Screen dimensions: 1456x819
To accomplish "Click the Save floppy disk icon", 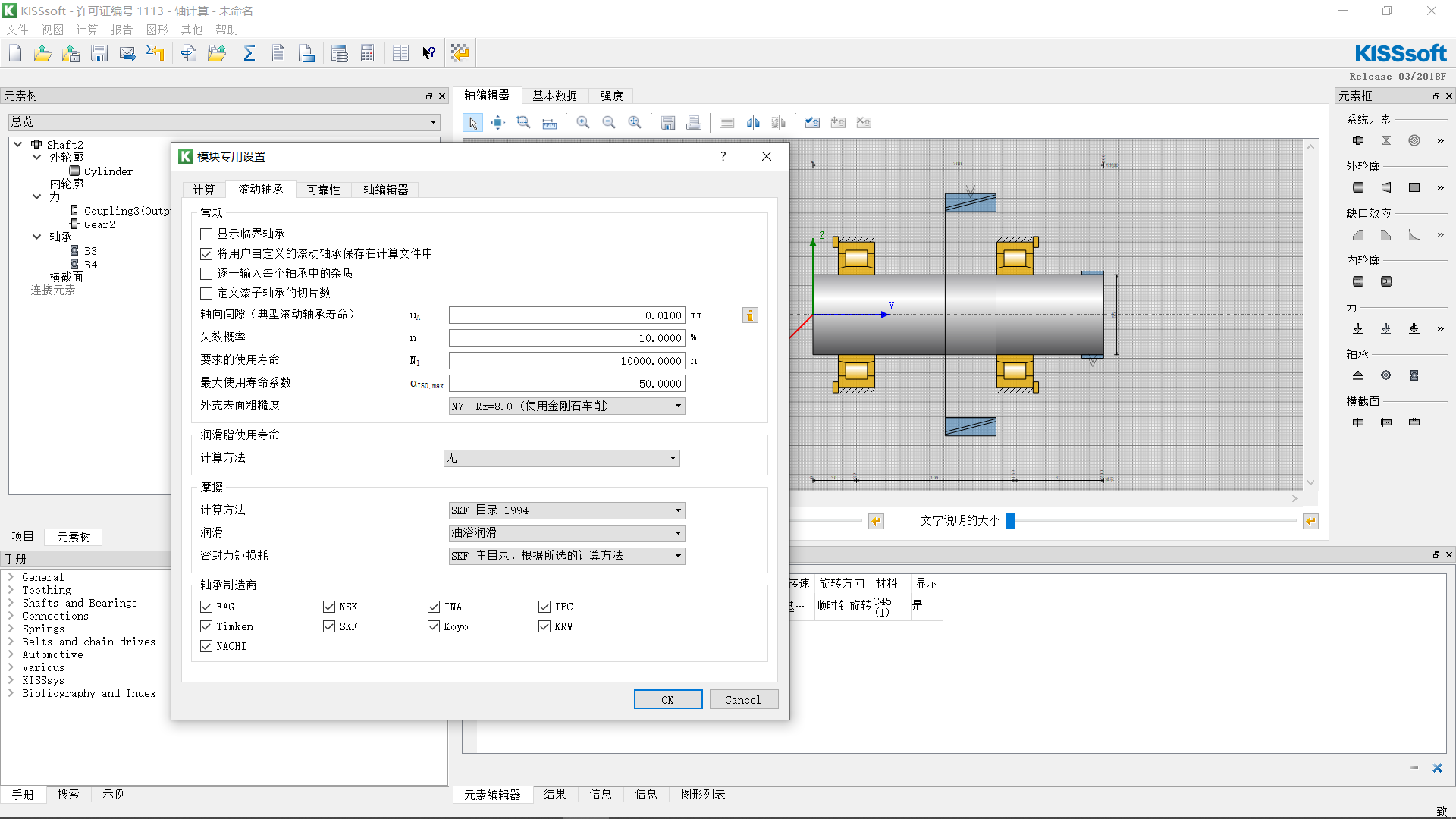I will click(x=99, y=53).
